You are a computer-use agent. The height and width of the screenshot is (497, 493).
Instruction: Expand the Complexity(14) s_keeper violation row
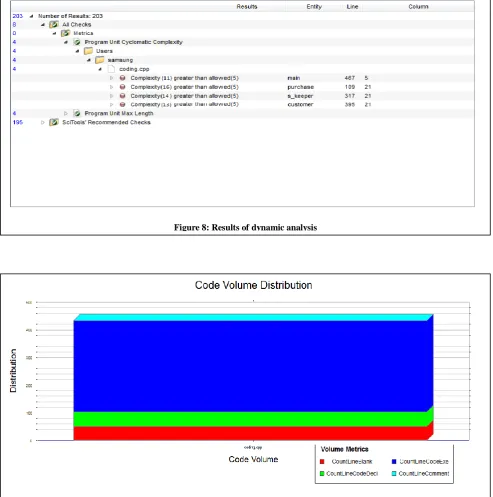[x=112, y=96]
